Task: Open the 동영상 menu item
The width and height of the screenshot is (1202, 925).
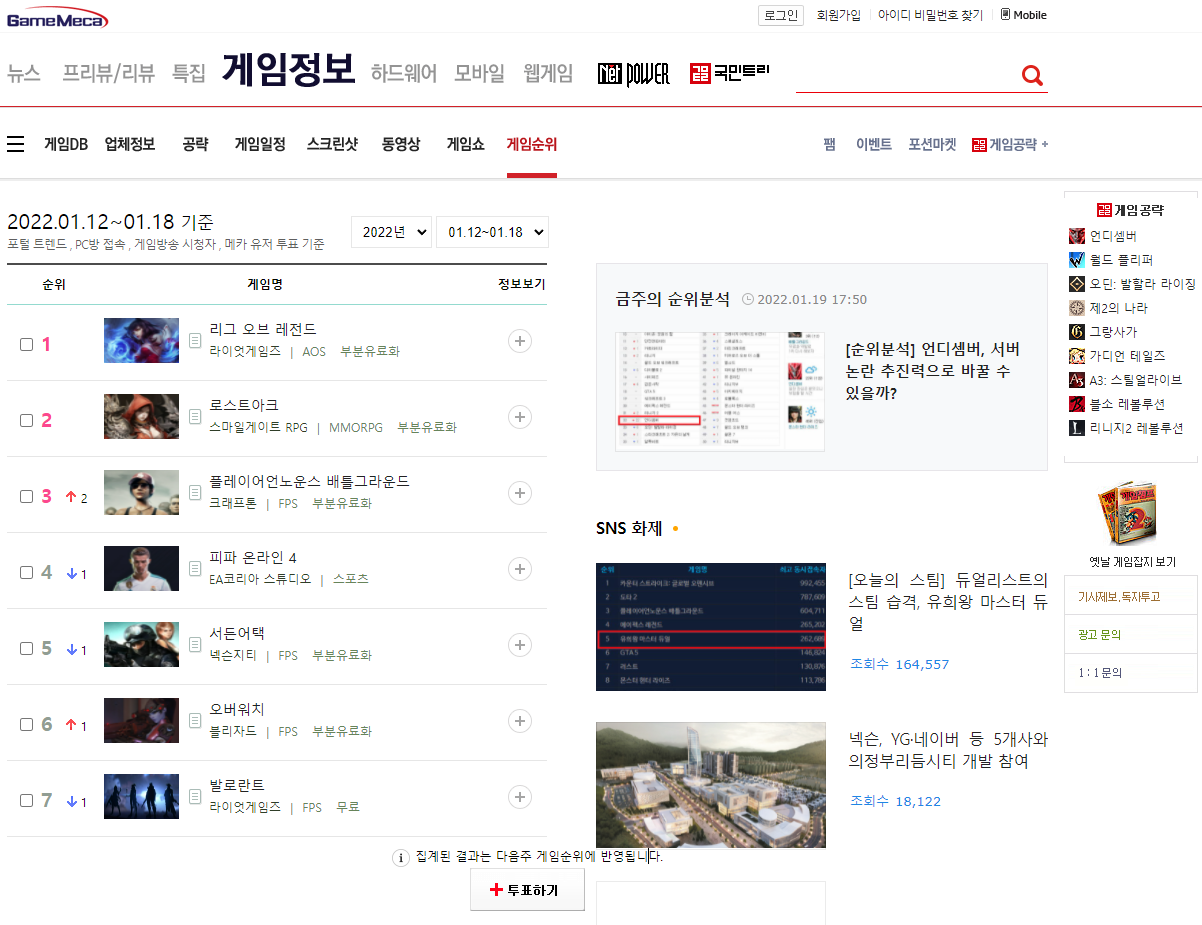Action: pyautogui.click(x=401, y=144)
